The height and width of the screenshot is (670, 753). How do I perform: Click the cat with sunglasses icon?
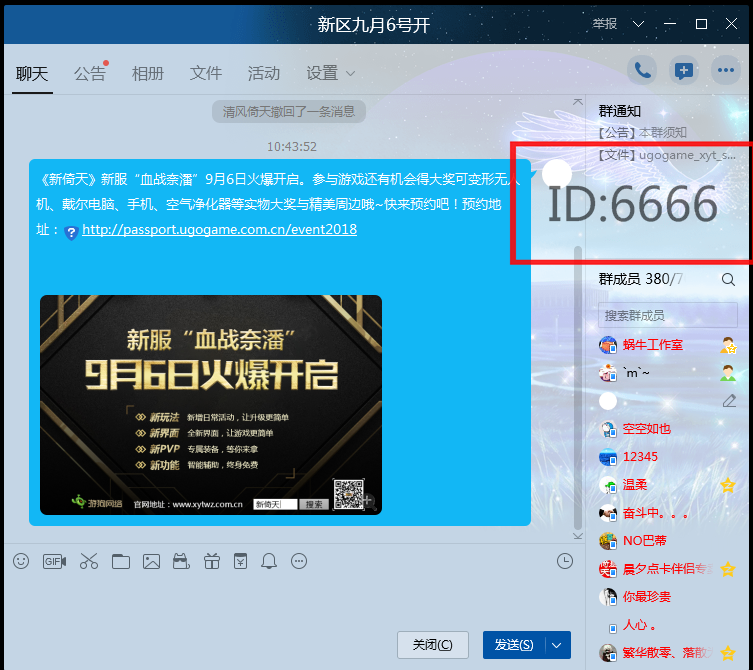click(181, 561)
